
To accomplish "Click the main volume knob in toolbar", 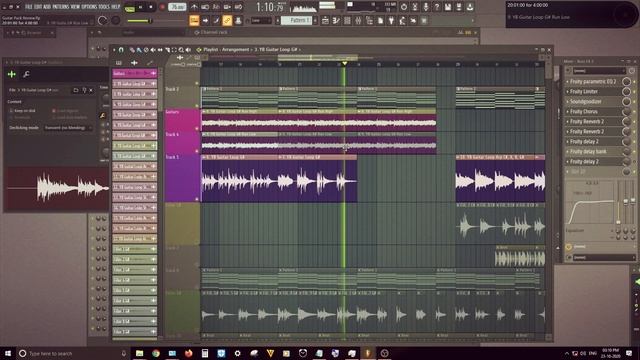I will pyautogui.click(x=102, y=20).
